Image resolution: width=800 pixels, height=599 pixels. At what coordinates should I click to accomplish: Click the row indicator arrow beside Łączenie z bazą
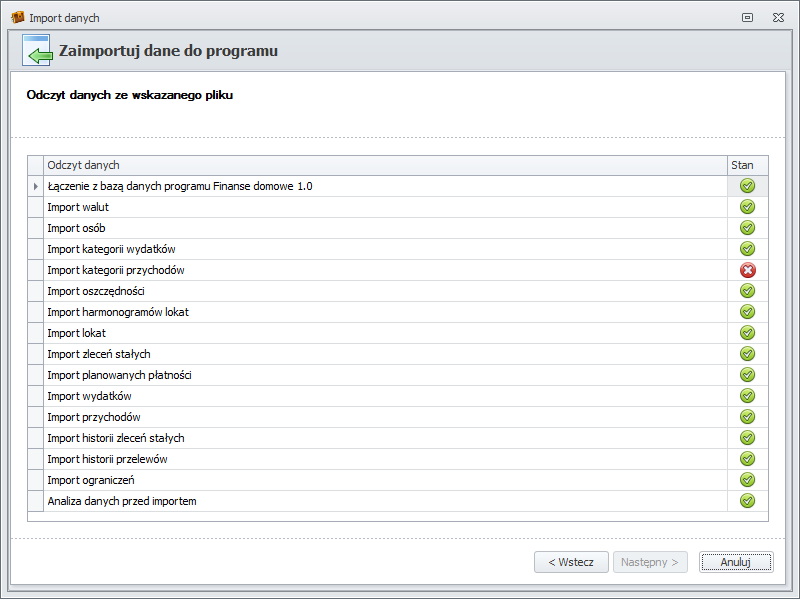[x=36, y=186]
